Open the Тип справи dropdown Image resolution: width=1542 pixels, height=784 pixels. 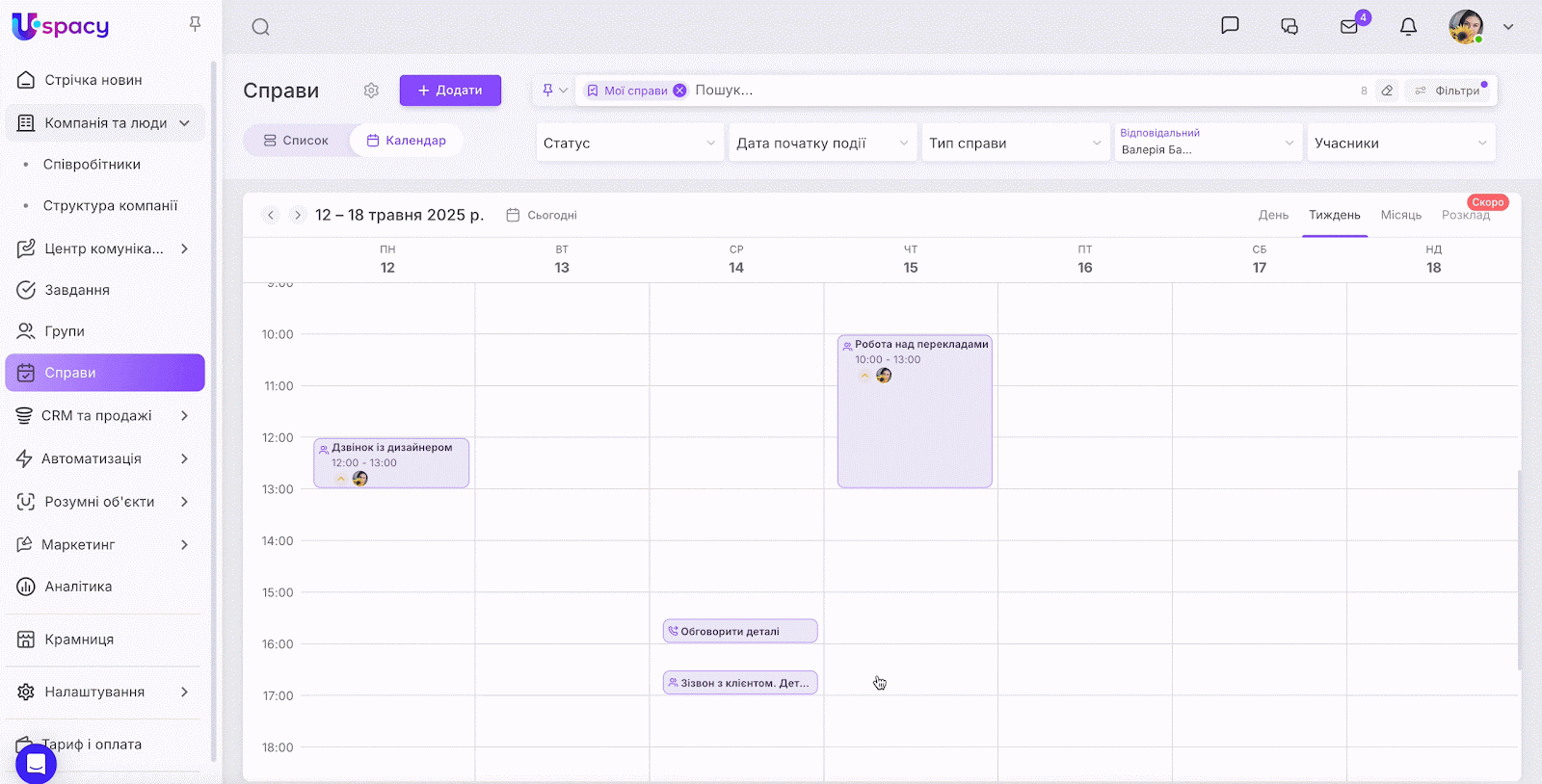tap(1015, 144)
